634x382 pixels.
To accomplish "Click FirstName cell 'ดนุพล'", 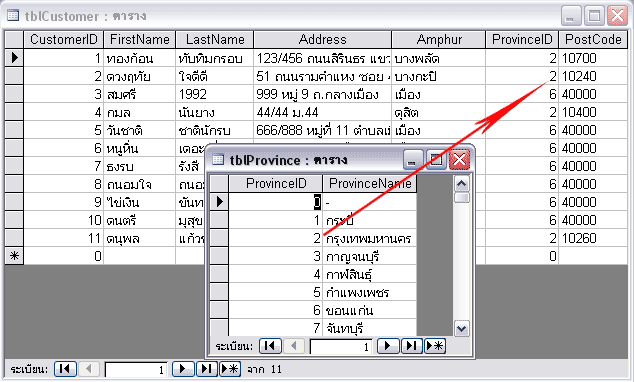I will point(139,238).
